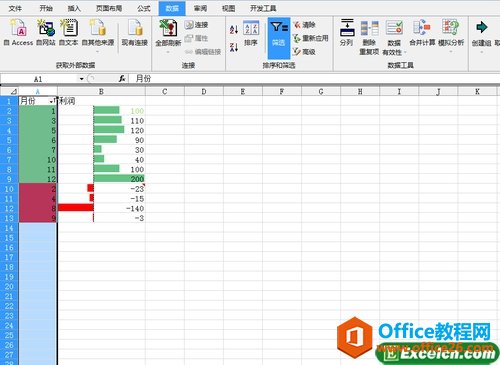Click cell with value -140

click(101, 208)
